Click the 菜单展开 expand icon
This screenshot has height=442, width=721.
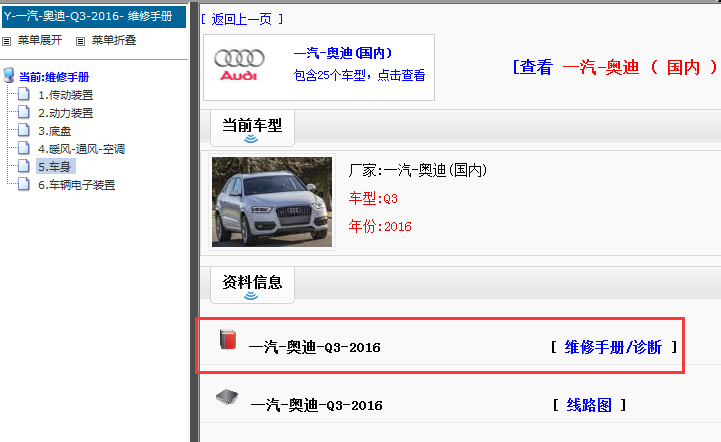click(x=6, y=41)
